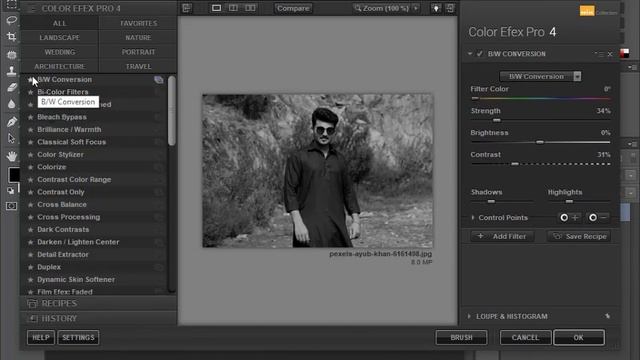Viewport: 640px width, 360px height.
Task: Select the Eraser tool
Action: point(11,87)
